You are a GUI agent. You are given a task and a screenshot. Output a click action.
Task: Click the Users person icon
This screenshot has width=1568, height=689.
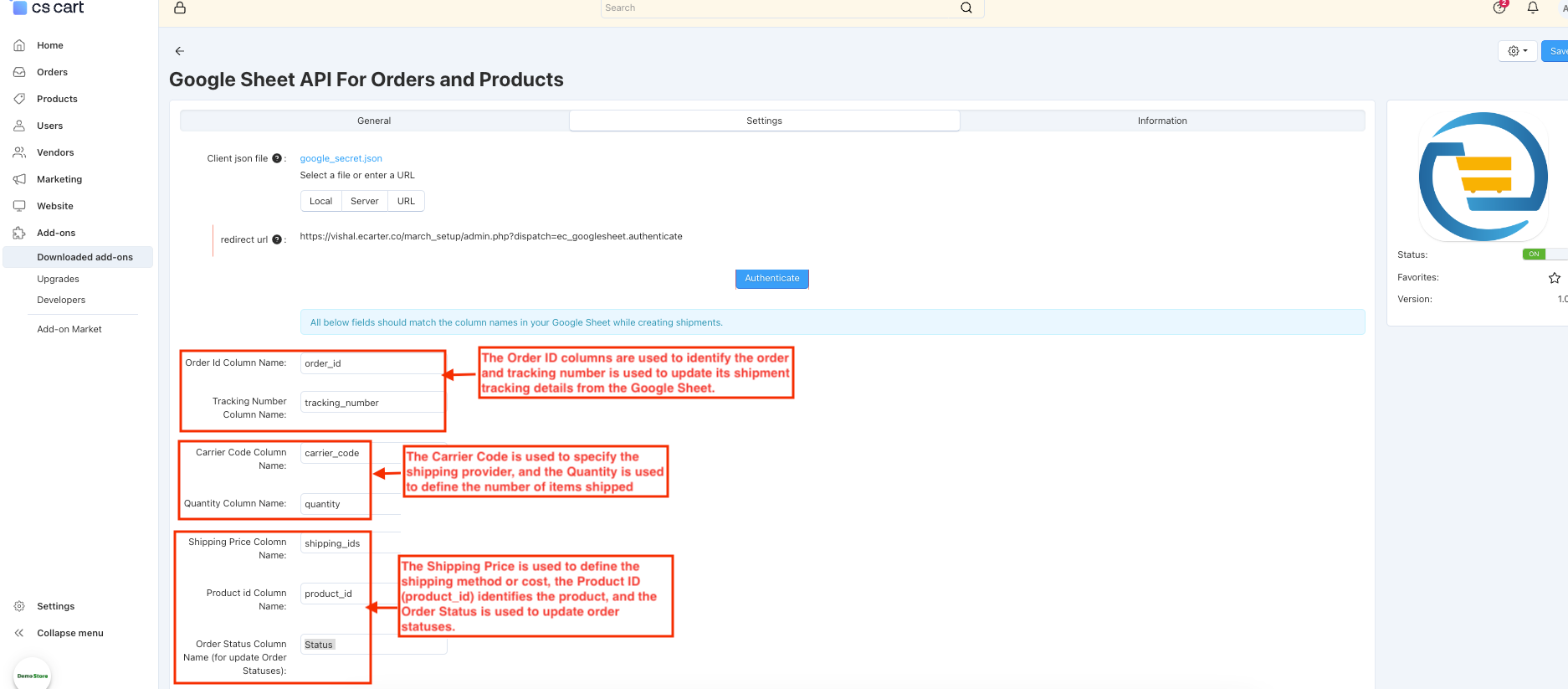point(19,126)
